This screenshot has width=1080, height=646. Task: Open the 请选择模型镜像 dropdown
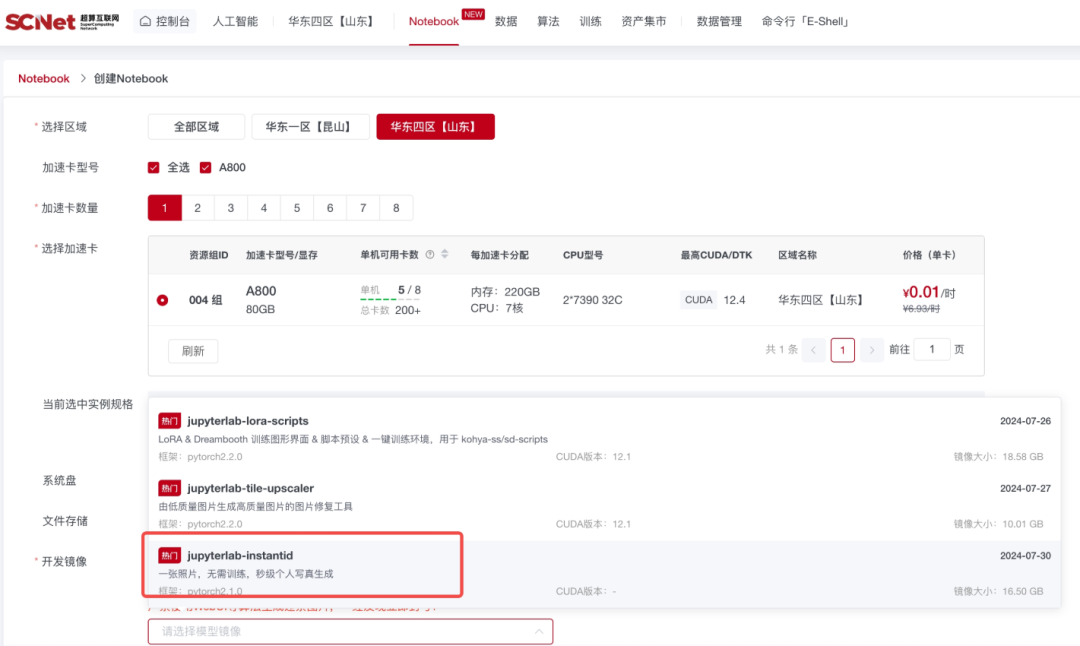(350, 631)
